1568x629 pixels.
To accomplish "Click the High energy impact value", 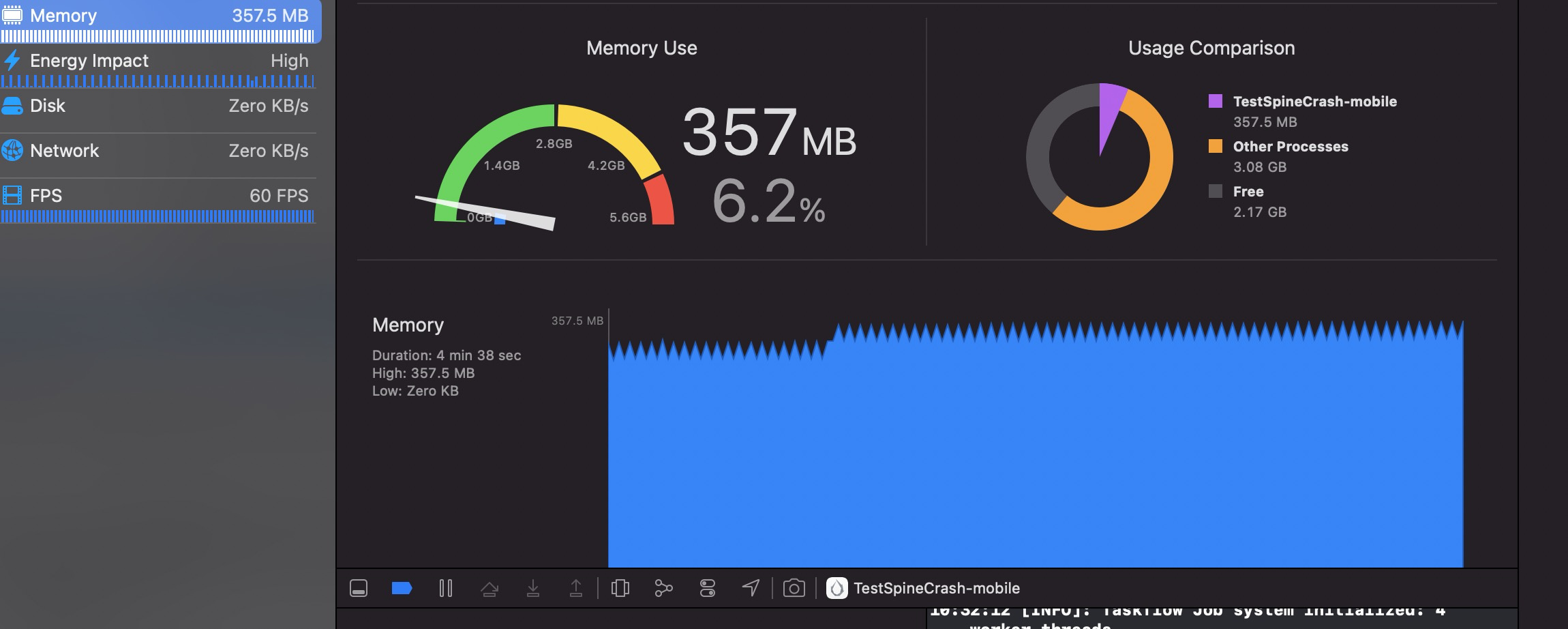I will [290, 61].
